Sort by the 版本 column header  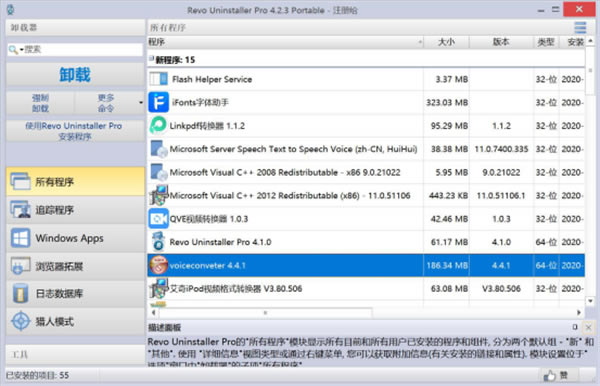click(501, 42)
